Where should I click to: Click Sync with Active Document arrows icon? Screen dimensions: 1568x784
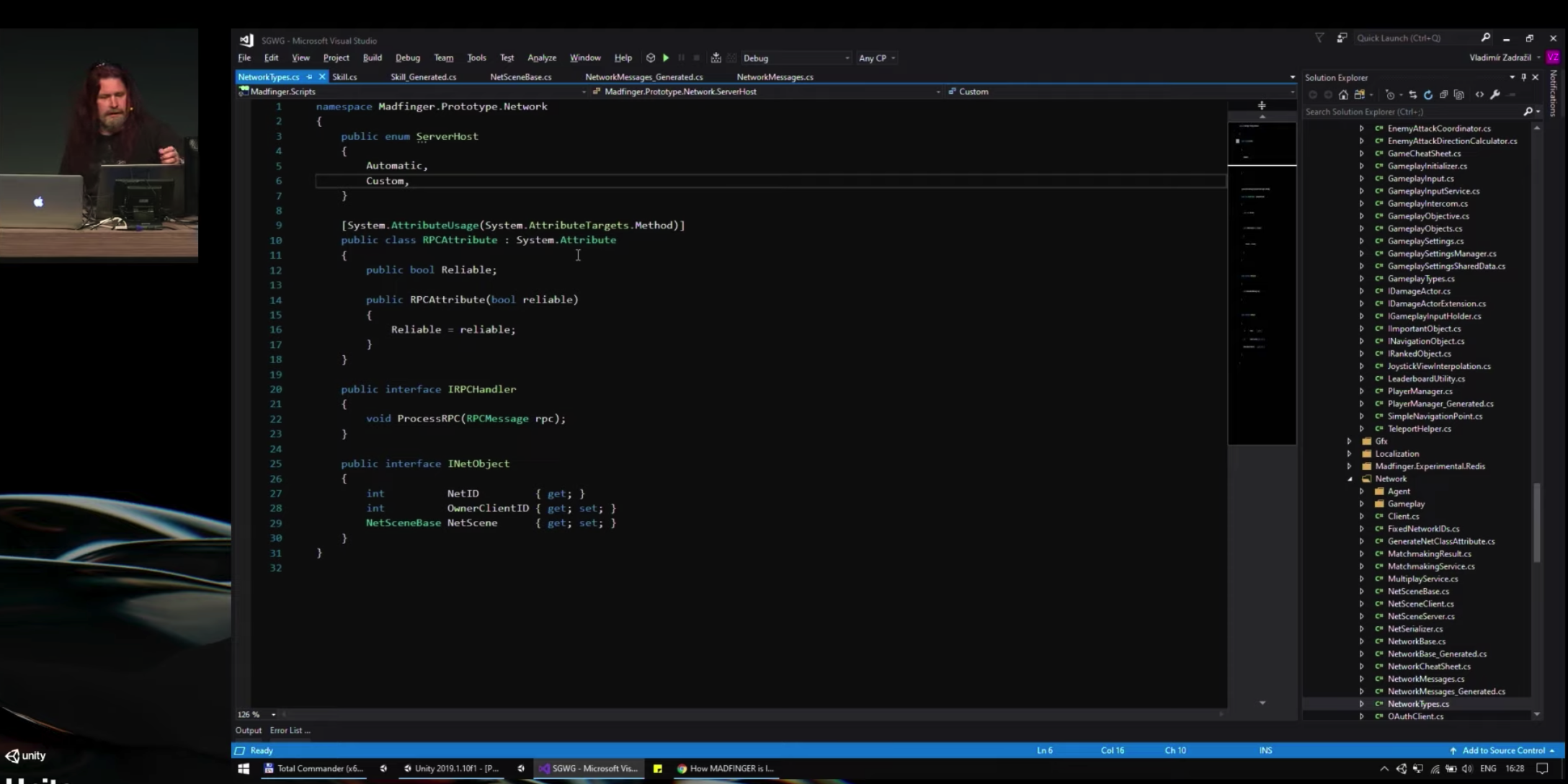(1412, 94)
